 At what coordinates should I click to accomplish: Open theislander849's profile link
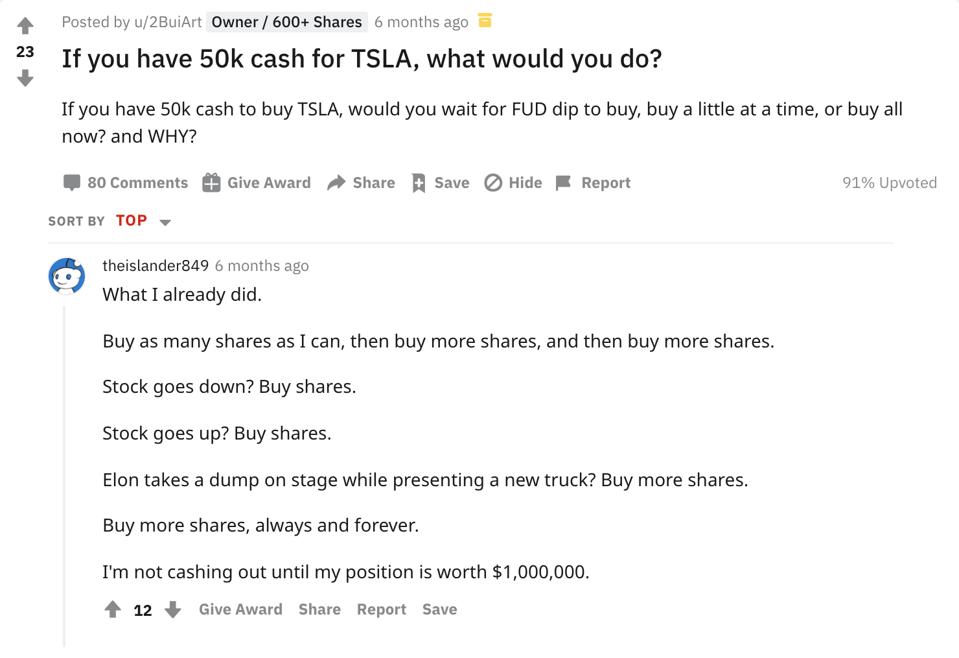155,266
